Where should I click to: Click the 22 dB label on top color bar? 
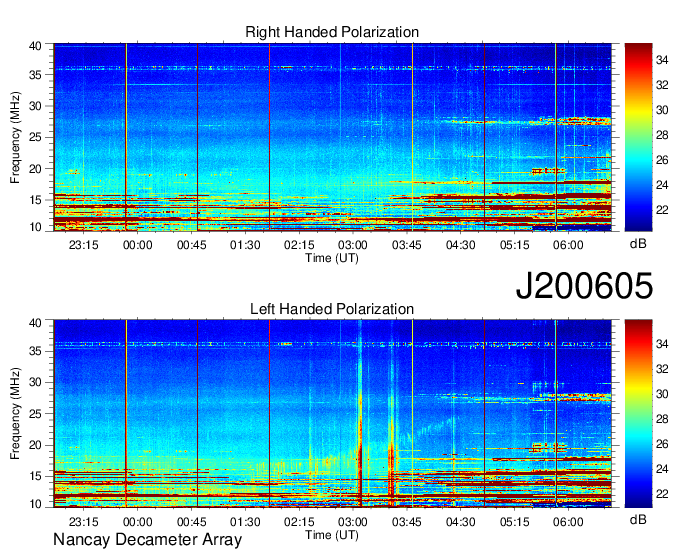click(662, 210)
